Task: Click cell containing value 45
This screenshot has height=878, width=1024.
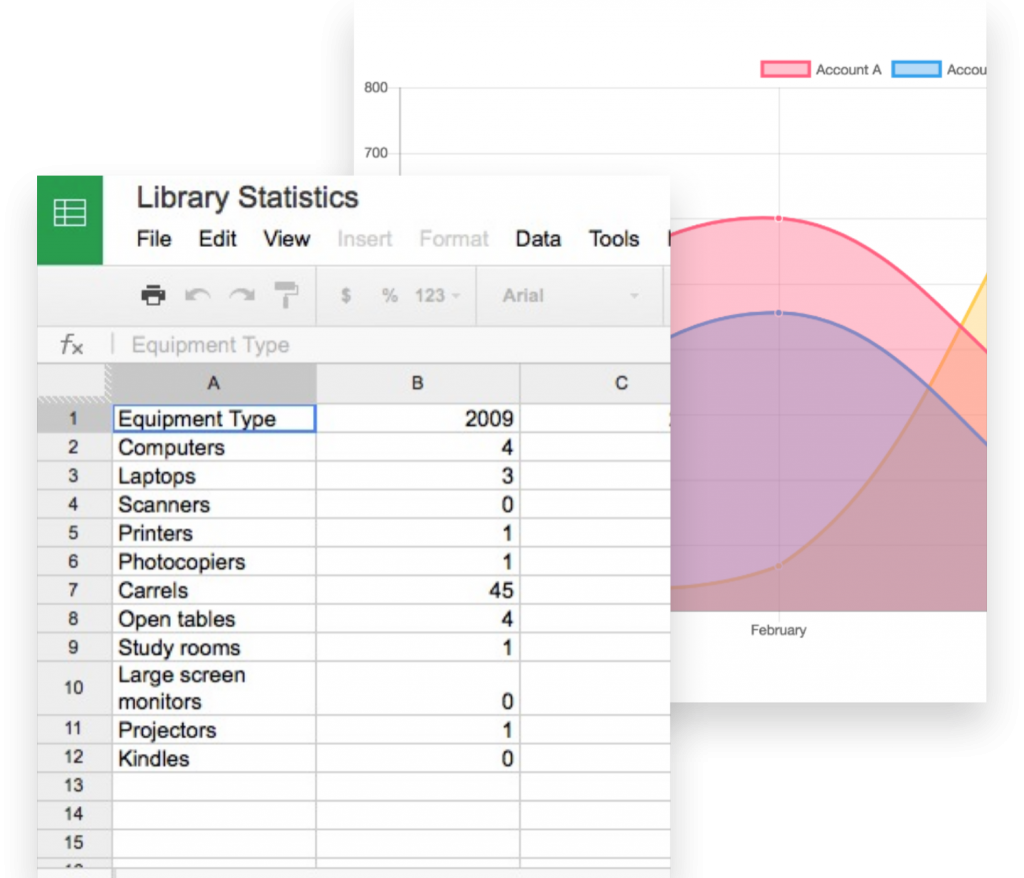Action: 418,590
